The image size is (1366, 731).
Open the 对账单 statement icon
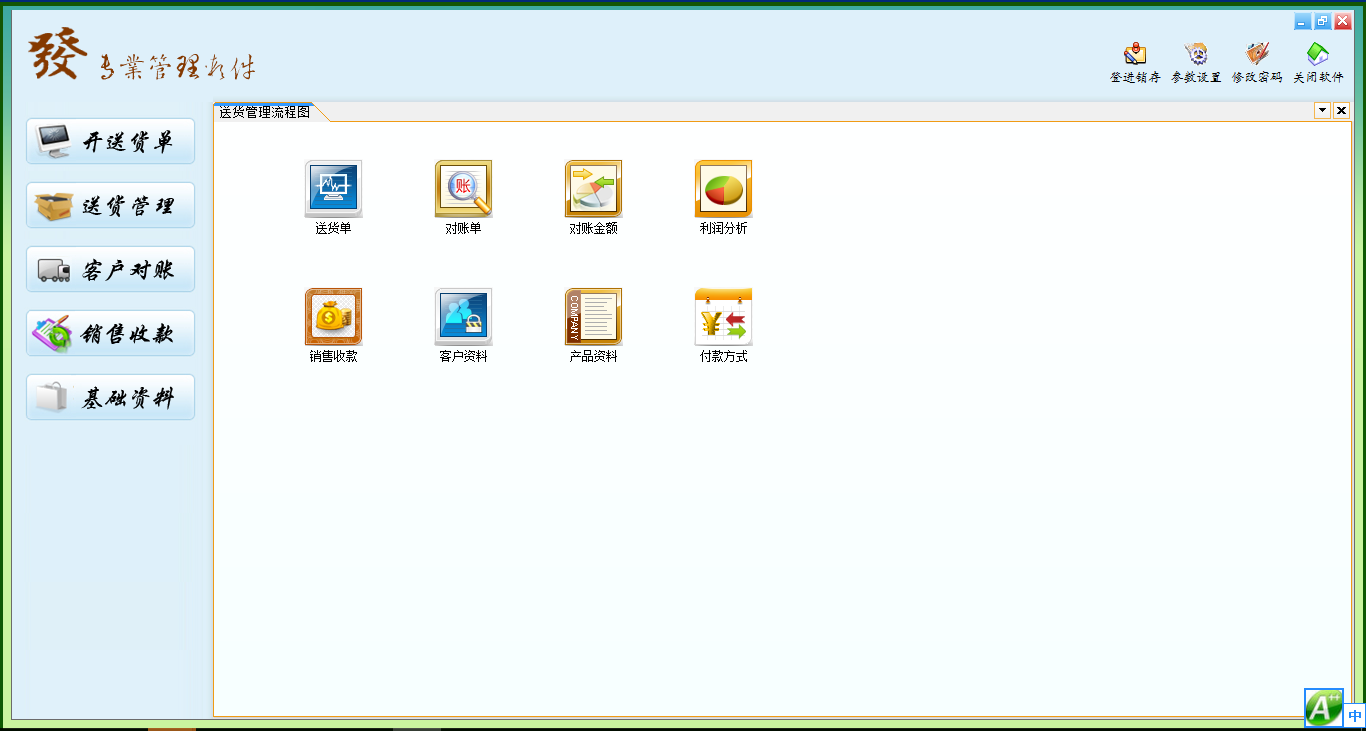[463, 189]
